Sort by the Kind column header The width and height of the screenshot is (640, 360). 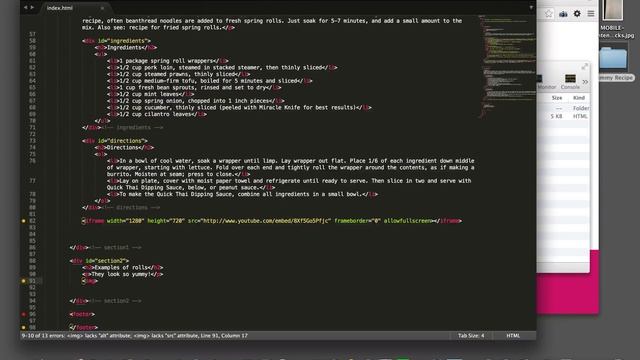coord(579,98)
